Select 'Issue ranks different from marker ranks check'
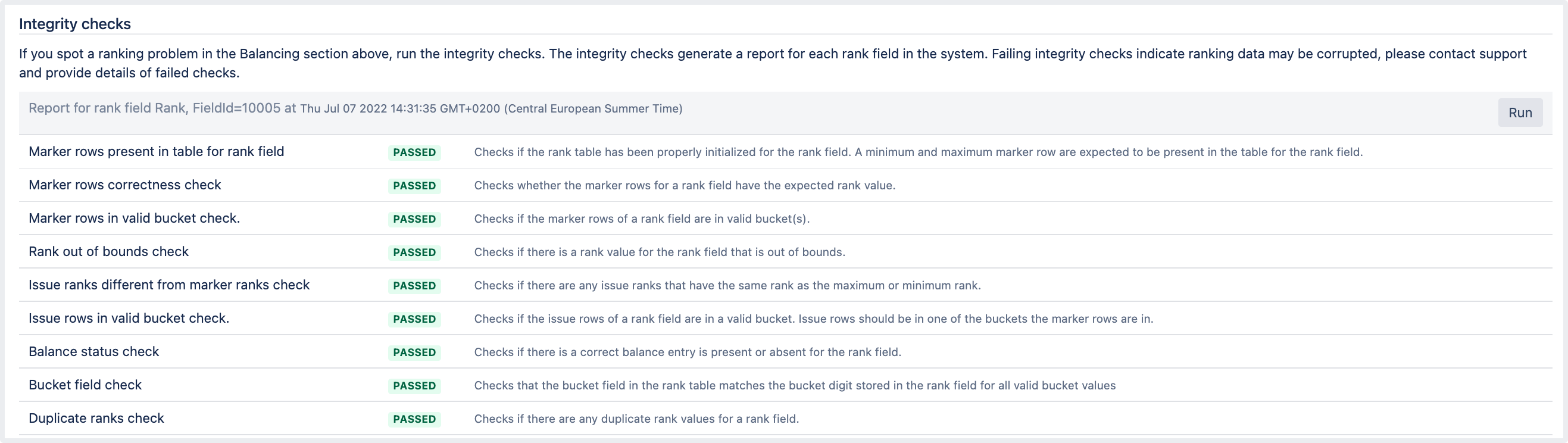The image size is (1568, 443). pyautogui.click(x=168, y=285)
